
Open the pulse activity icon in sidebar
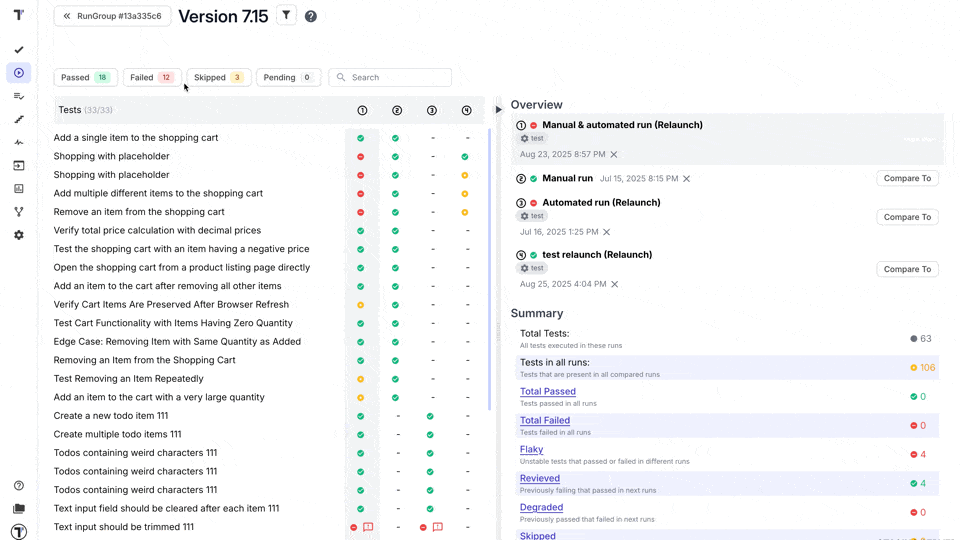(x=19, y=143)
